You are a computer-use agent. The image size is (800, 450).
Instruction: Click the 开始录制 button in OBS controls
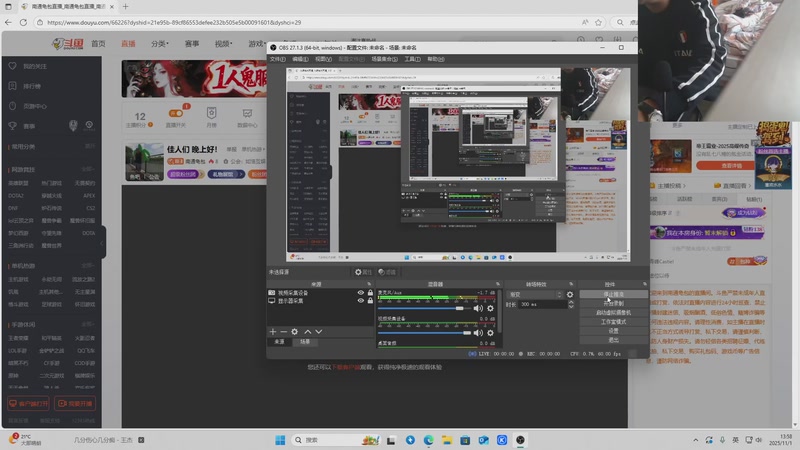613,304
